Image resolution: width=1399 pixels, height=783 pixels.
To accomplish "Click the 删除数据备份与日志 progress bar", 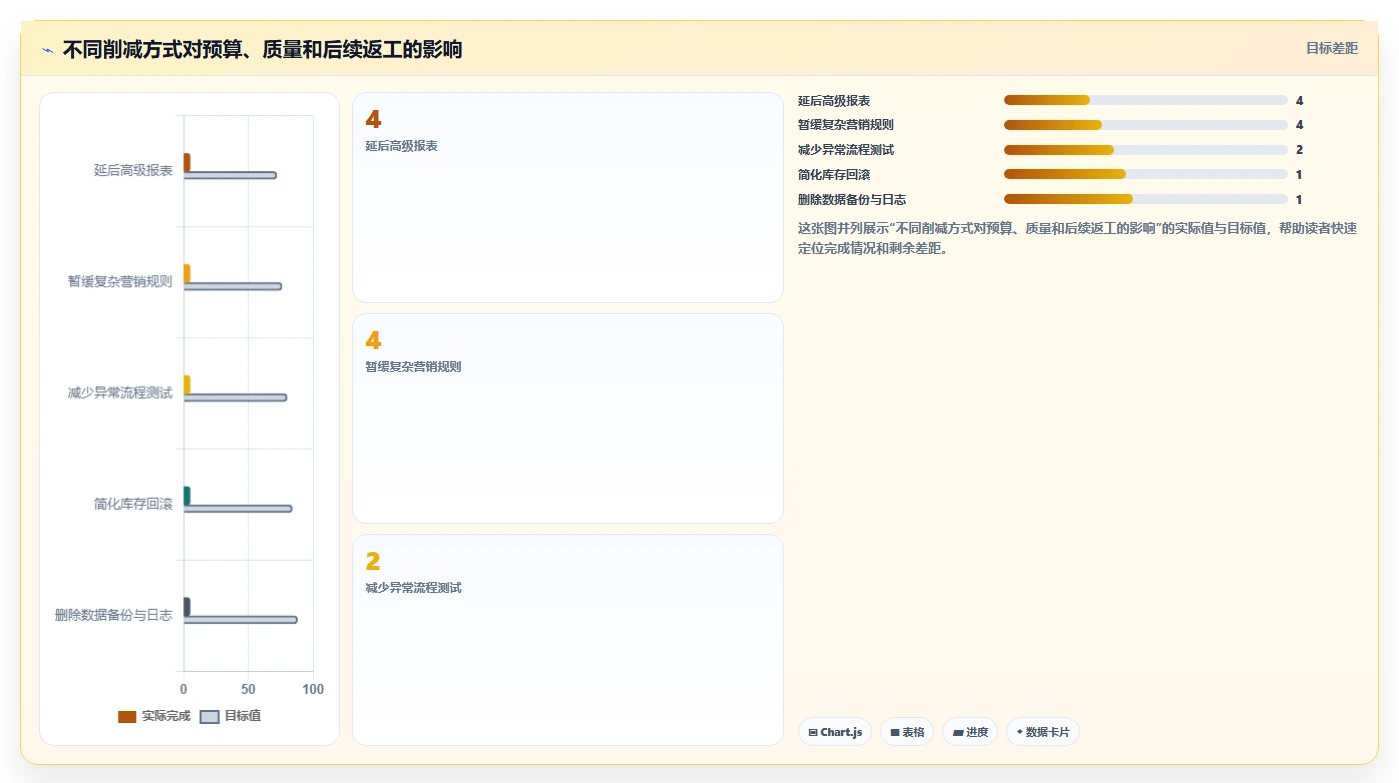I will (x=1146, y=199).
